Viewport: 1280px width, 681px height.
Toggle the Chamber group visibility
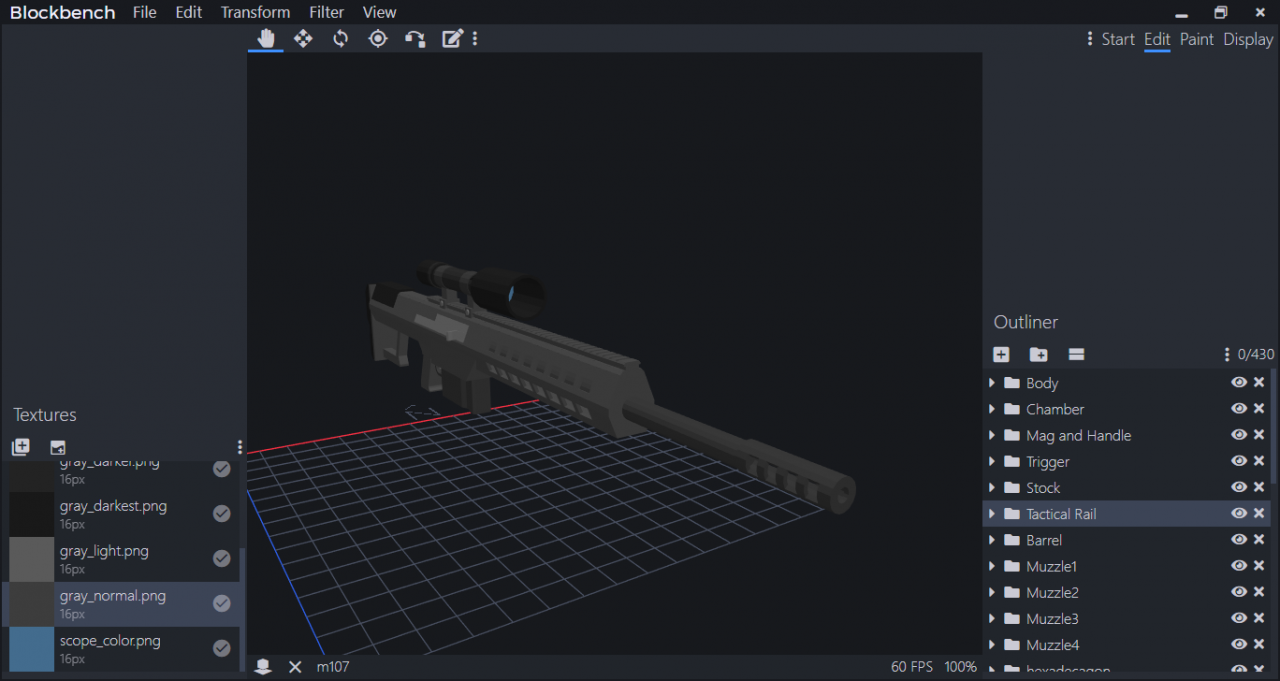coord(1239,408)
